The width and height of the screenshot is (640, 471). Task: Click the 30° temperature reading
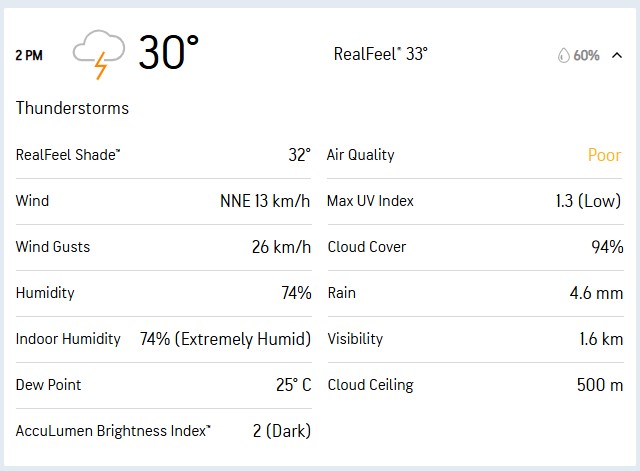tap(168, 53)
